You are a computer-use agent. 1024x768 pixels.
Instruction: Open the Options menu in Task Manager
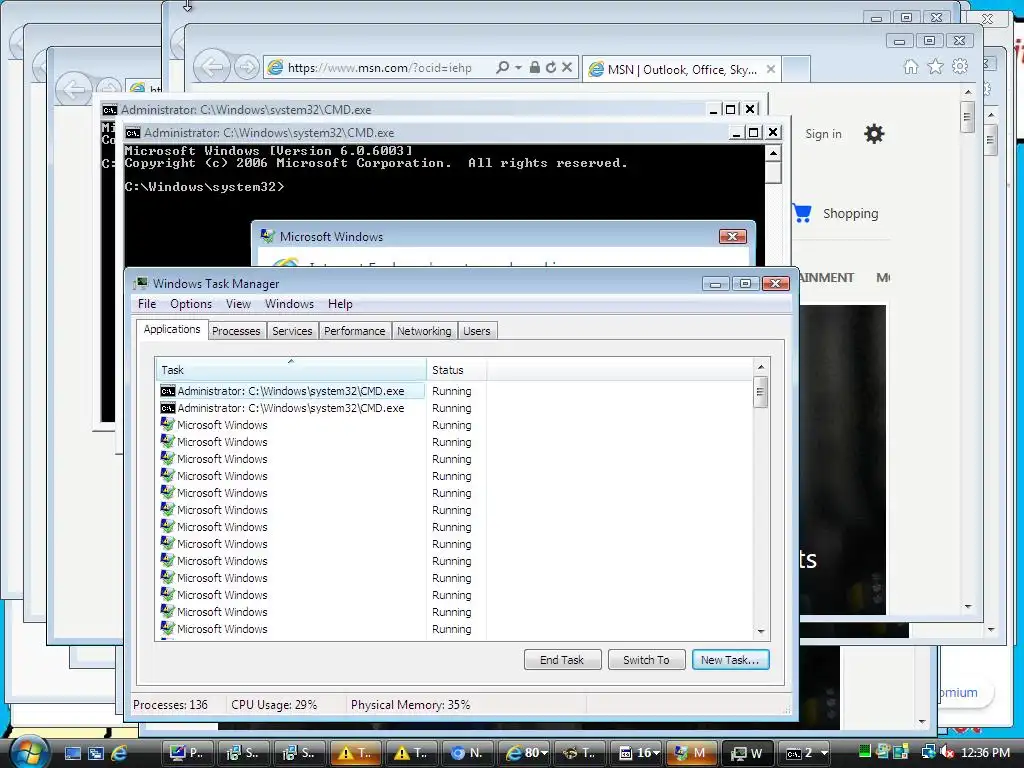pyautogui.click(x=191, y=304)
